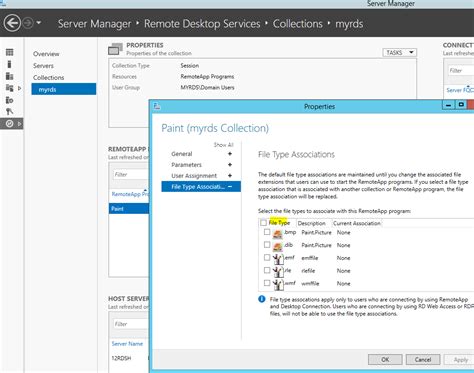Open Collections in navigation pane
The height and width of the screenshot is (373, 474).
(48, 77)
